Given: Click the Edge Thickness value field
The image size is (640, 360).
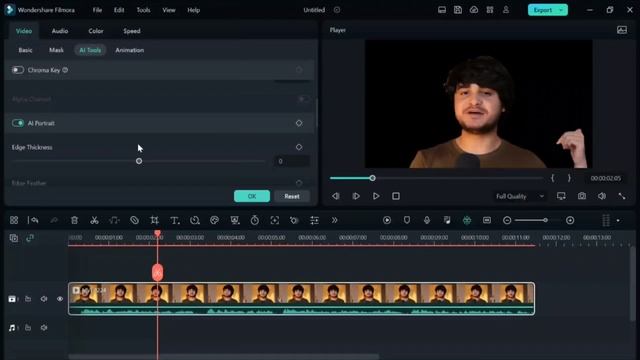Looking at the screenshot, I should [291, 161].
